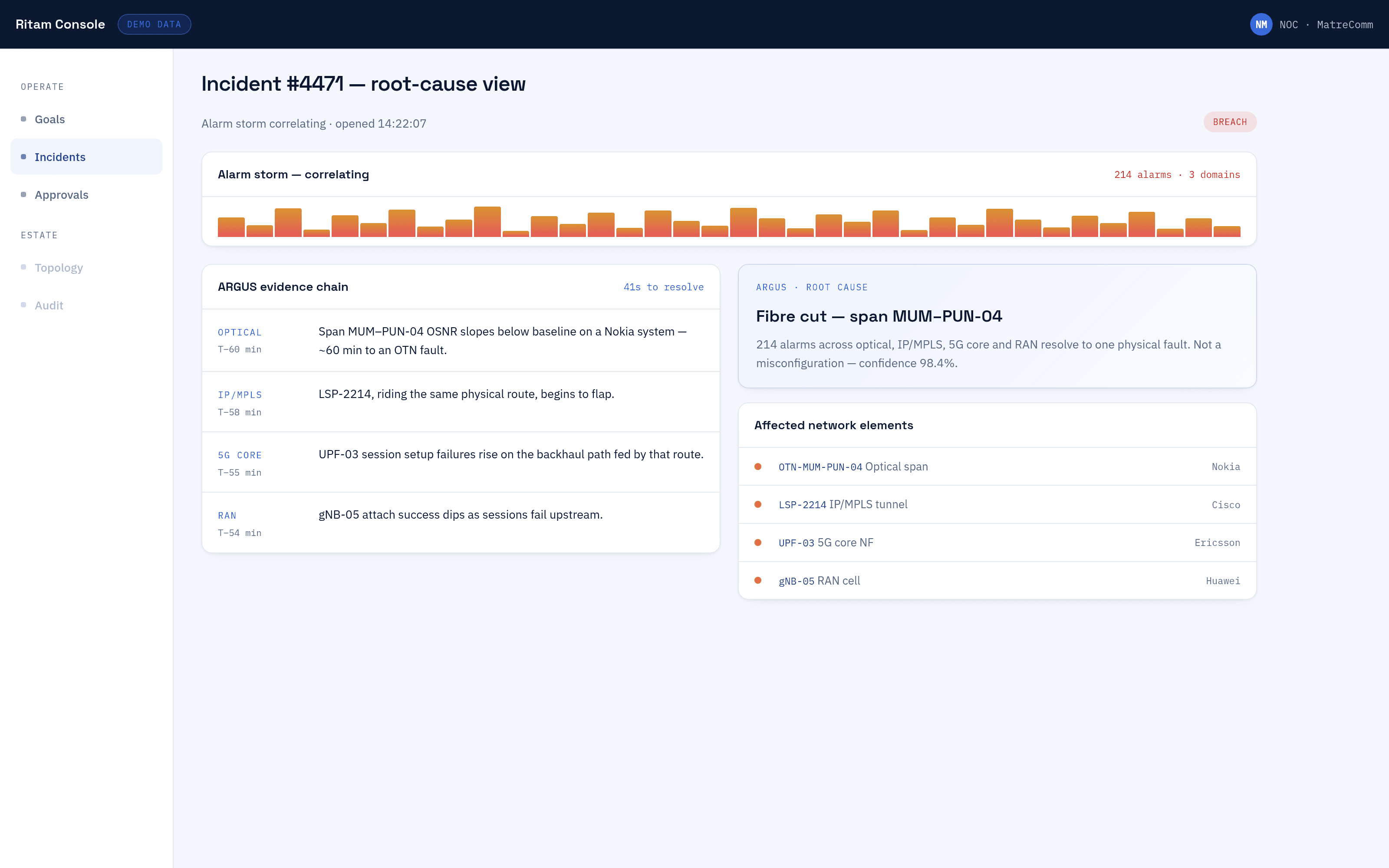Image resolution: width=1389 pixels, height=868 pixels.
Task: Click the status dot beside UPF-03
Action: coord(757,542)
